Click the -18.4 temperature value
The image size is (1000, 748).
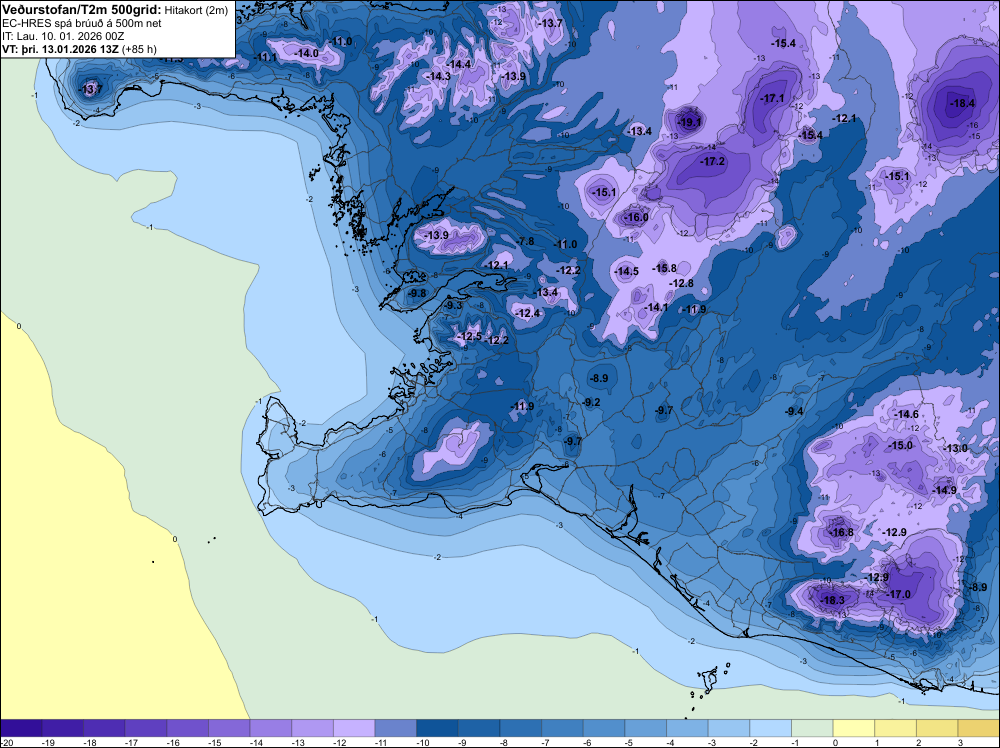962,103
